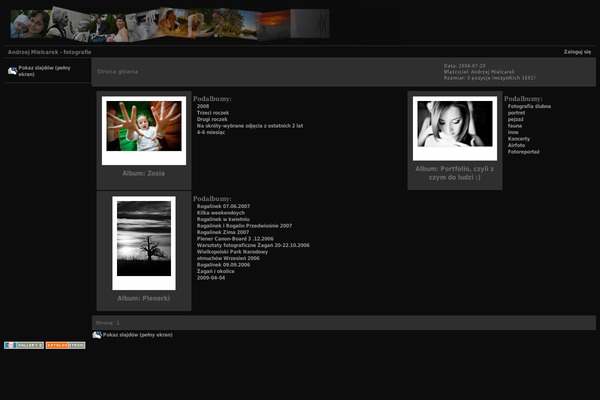
Task: Open the Portfolio album portrait thumbnail
Action: click(455, 128)
